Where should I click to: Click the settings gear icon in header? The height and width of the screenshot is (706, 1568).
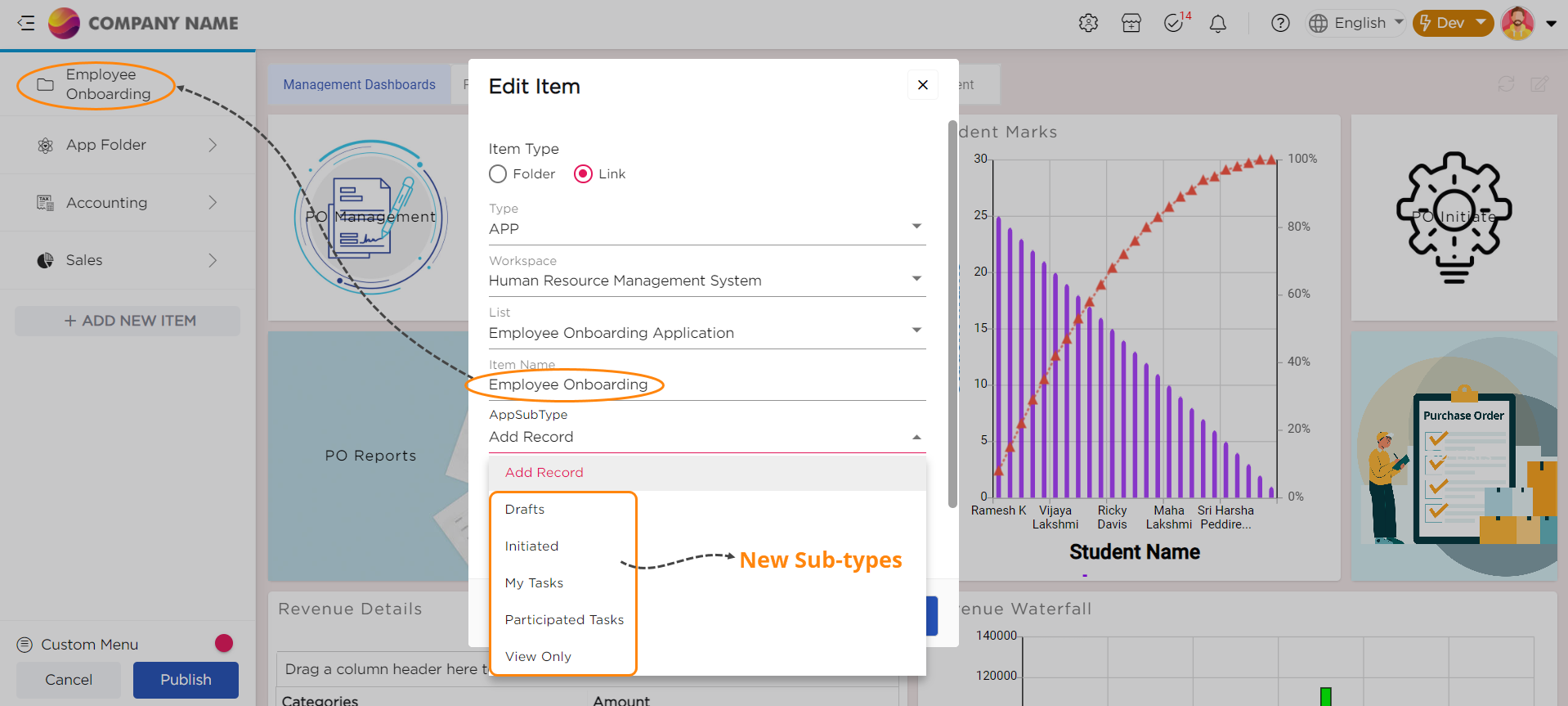coord(1088,23)
